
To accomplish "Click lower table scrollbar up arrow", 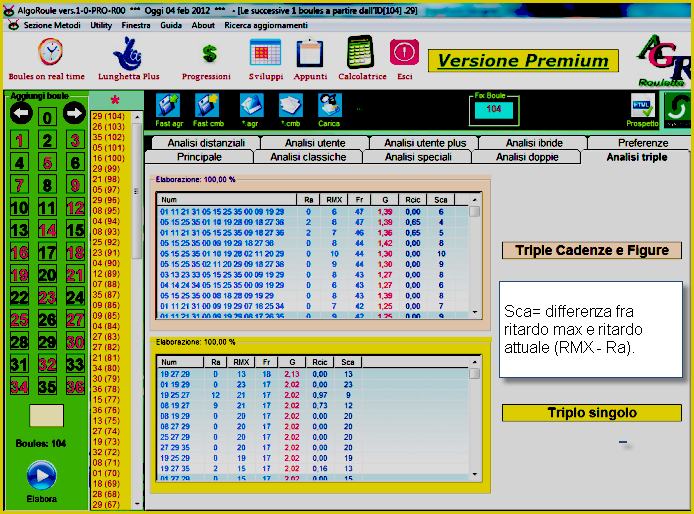I will point(474,362).
